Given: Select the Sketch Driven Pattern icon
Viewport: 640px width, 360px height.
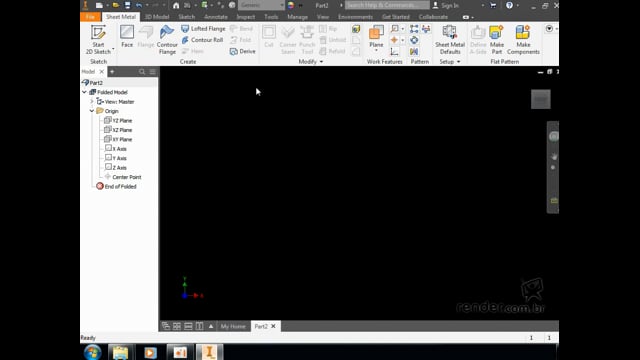Looking at the screenshot, I should [x=426, y=29].
